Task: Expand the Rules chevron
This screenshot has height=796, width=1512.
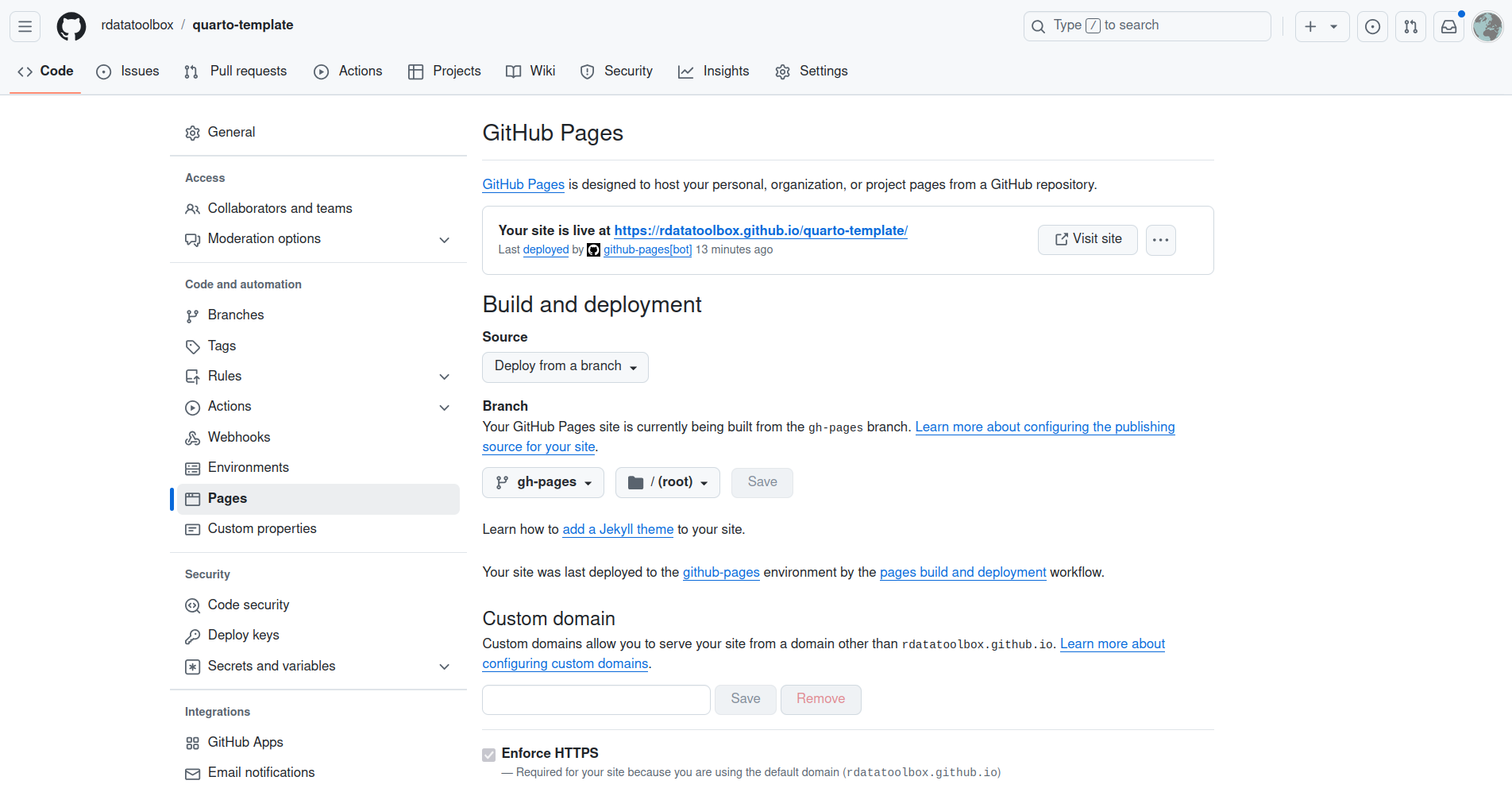Action: point(445,377)
